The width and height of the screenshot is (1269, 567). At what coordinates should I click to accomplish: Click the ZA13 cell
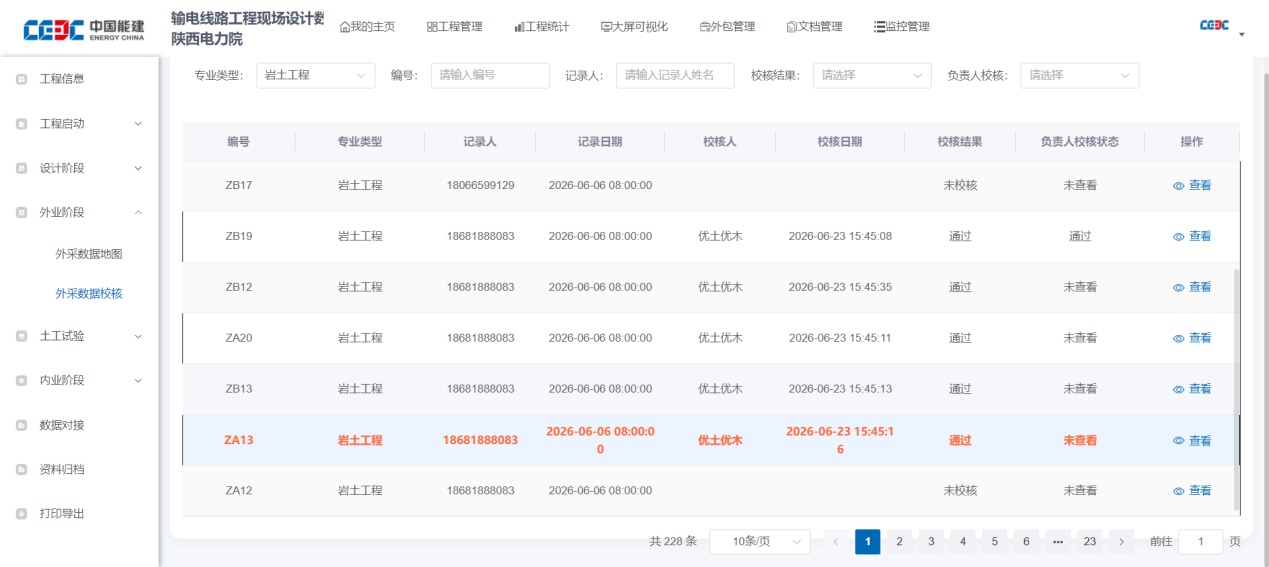239,440
